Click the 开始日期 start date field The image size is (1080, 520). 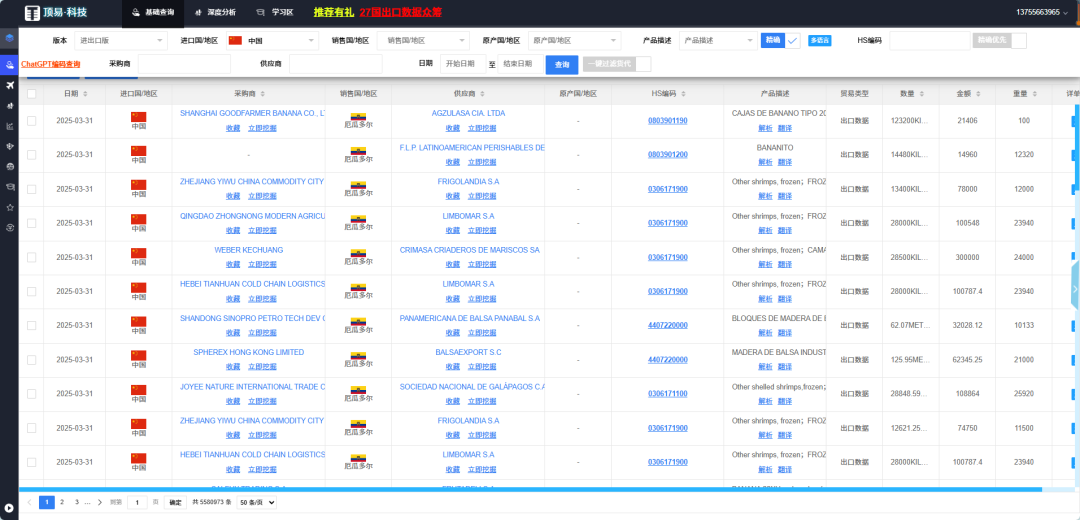[463, 64]
